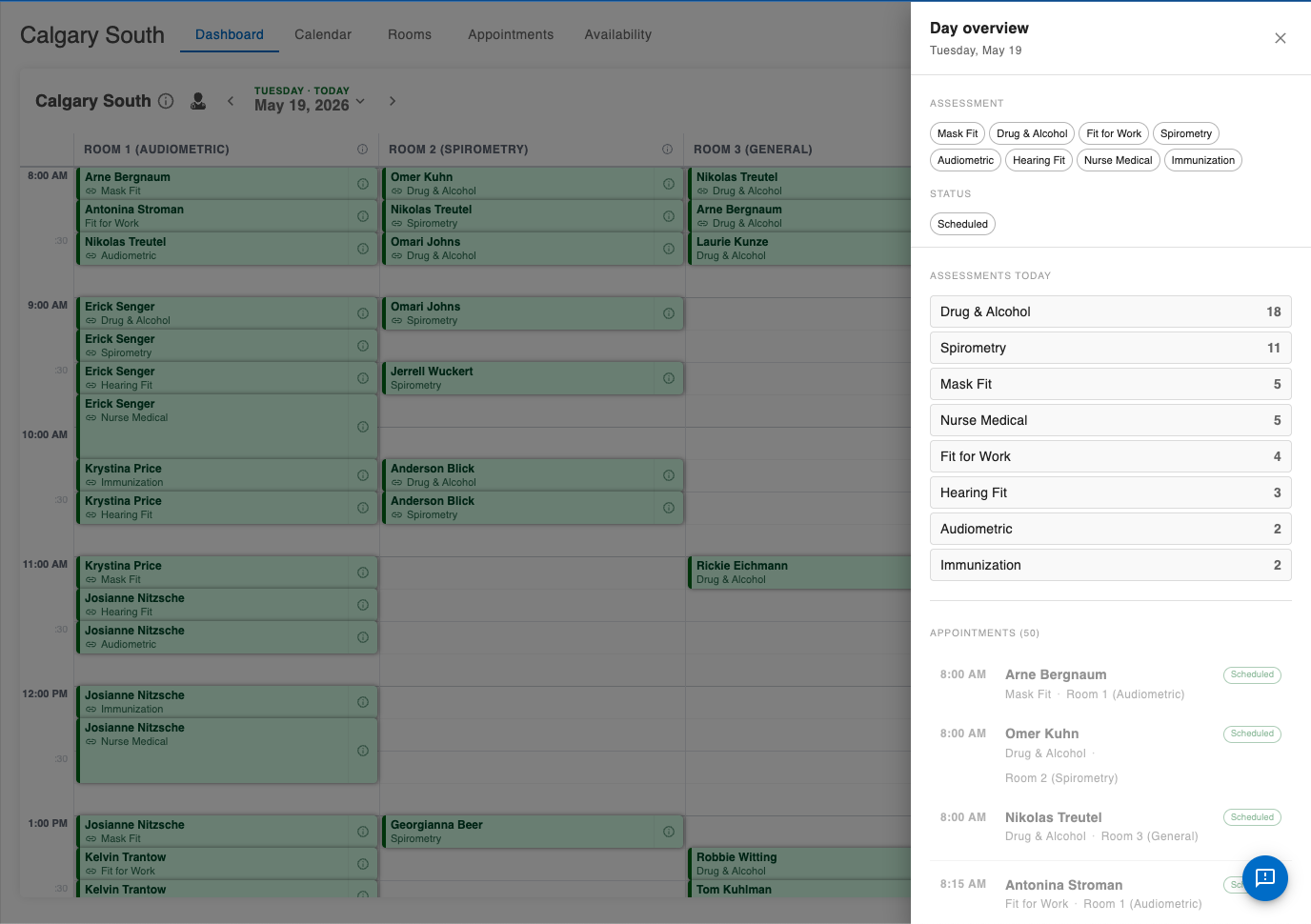Screen dimensions: 1311x924
Task: Open info icon on Arne Bergnaum Mask Fit
Action: [363, 184]
